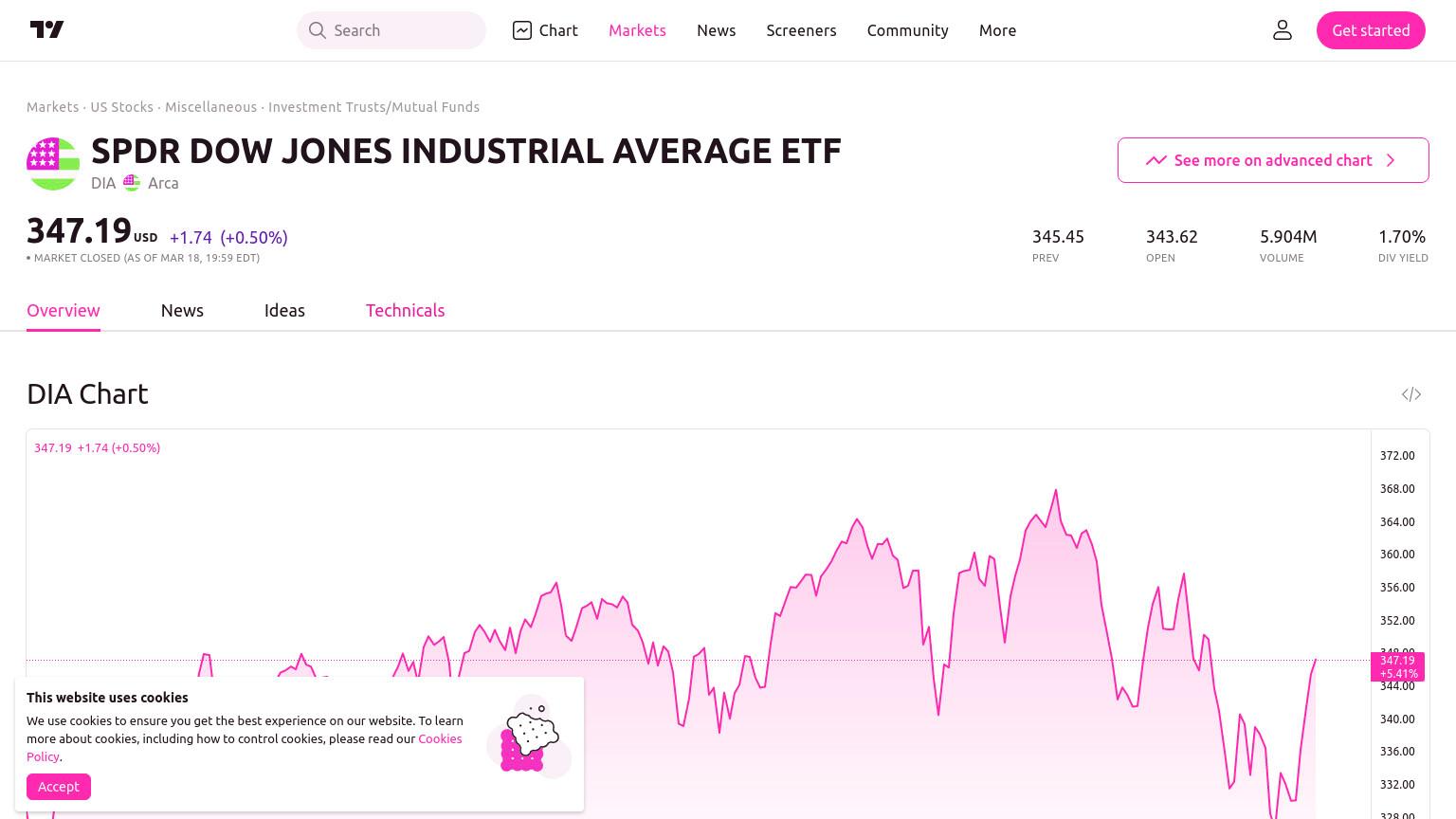The width and height of the screenshot is (1456, 819).
Task: Click the DIA ticker symbol text
Action: (x=103, y=183)
